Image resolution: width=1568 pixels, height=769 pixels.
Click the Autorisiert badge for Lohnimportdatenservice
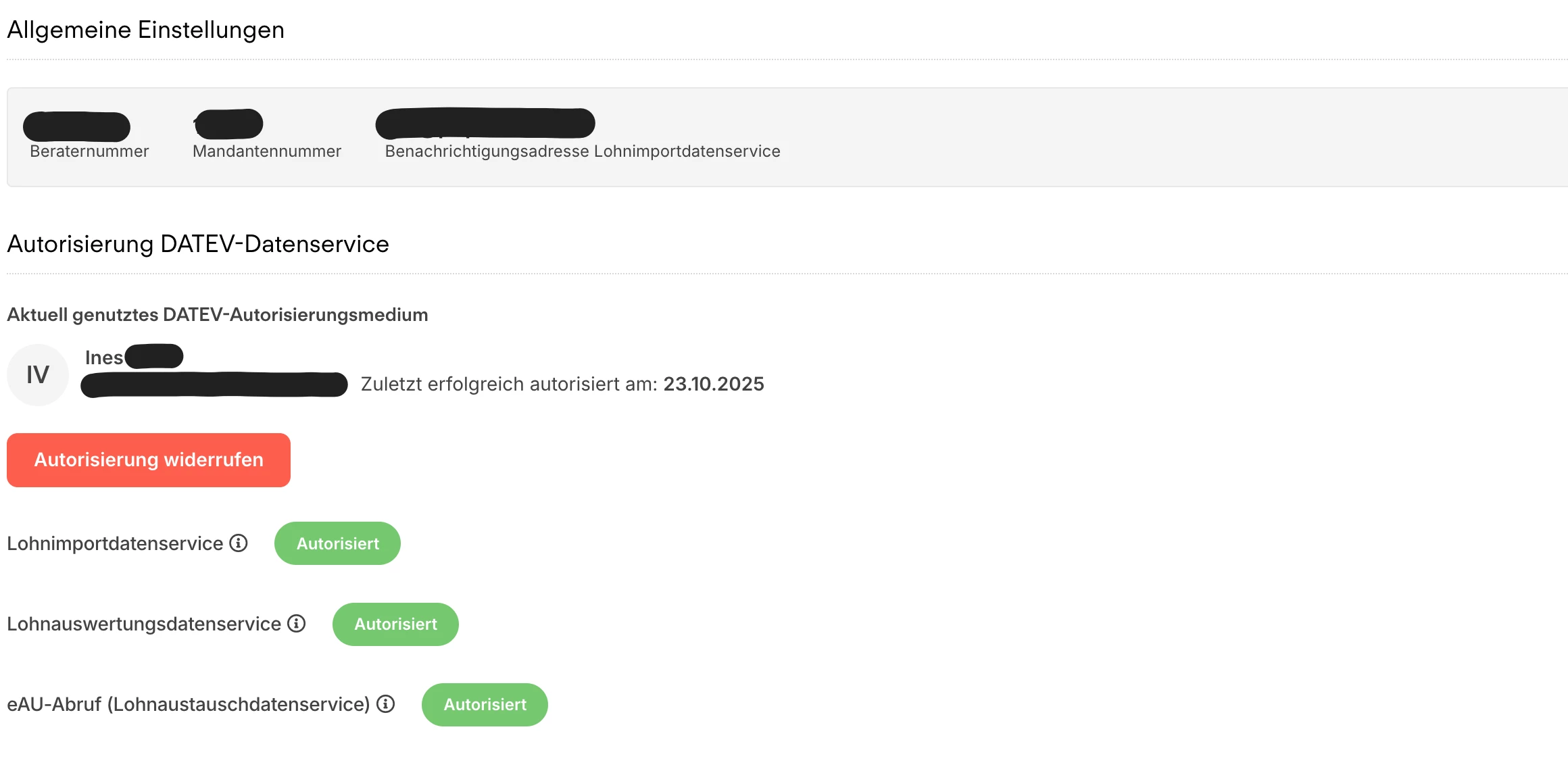(x=337, y=544)
